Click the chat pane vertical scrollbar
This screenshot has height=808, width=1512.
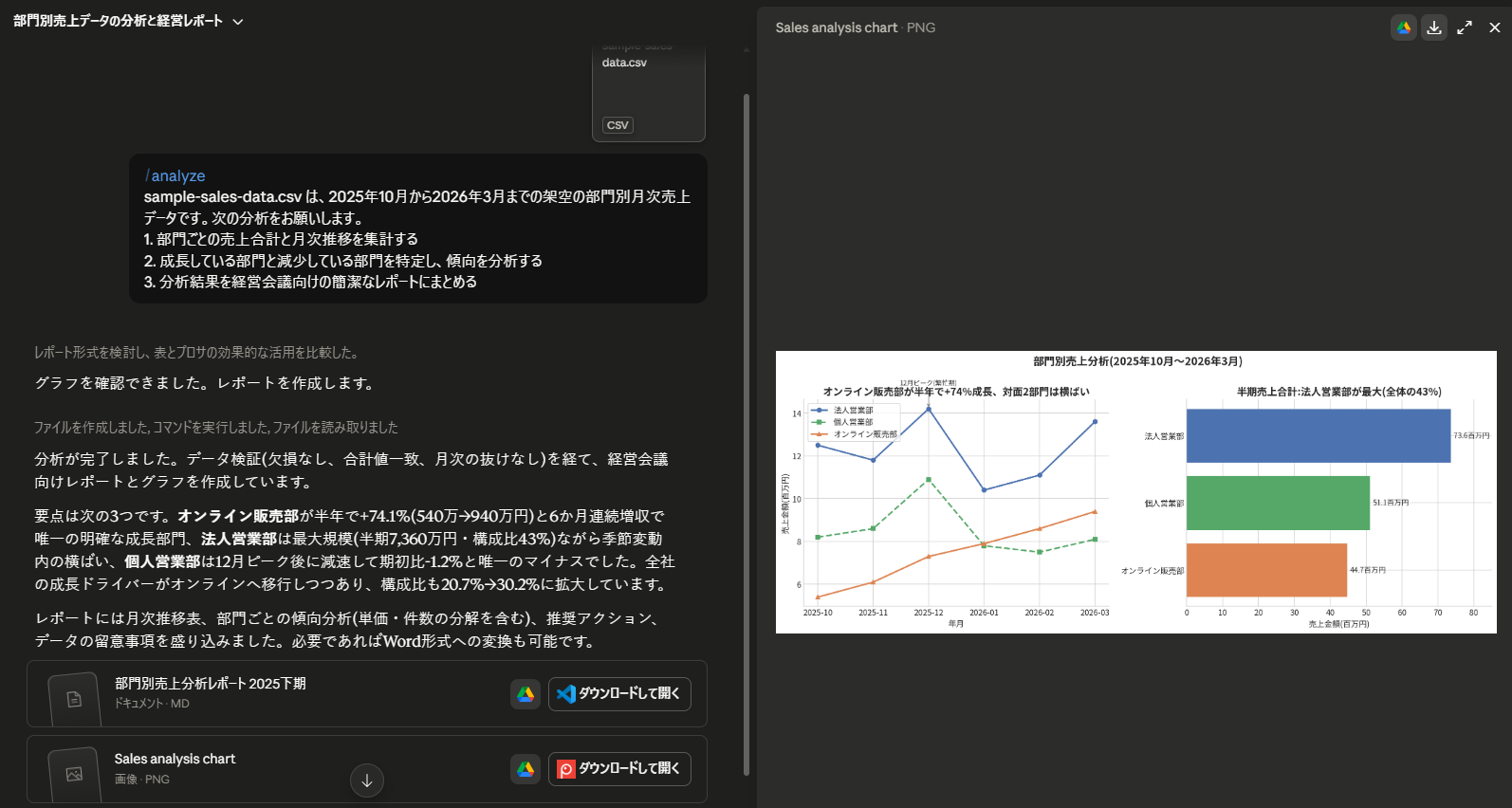pos(747,434)
